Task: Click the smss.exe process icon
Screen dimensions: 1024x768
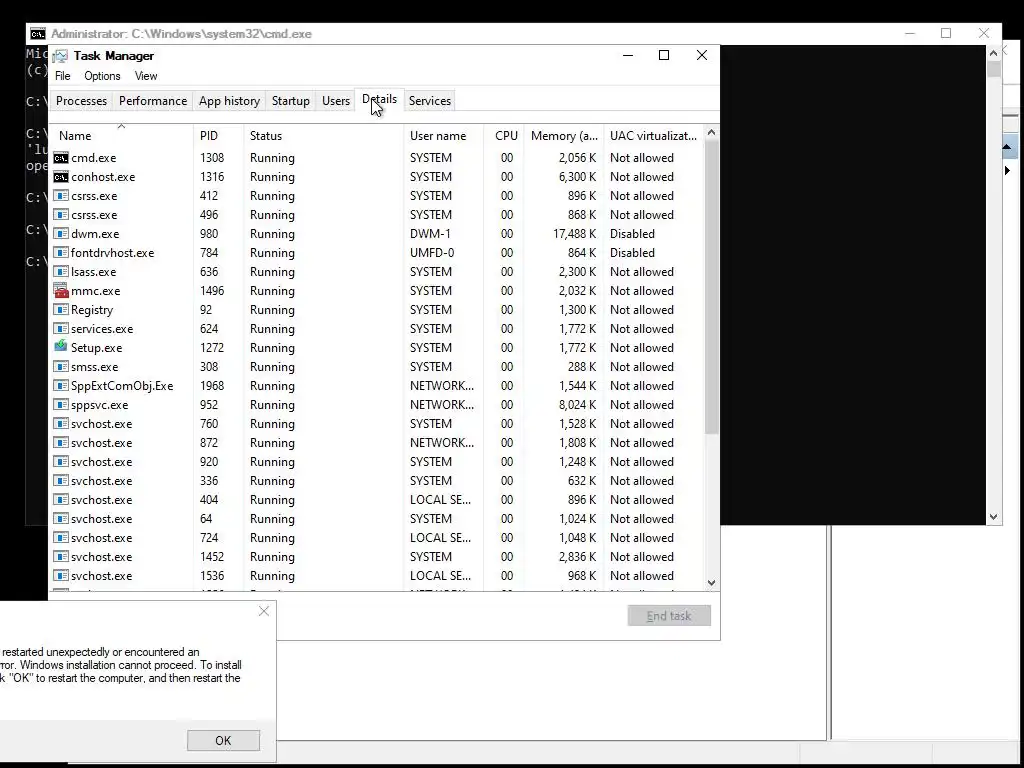Action: pyautogui.click(x=61, y=366)
